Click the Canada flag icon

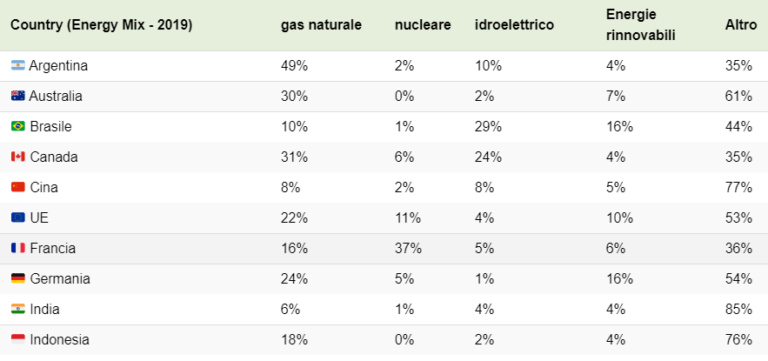(x=18, y=157)
